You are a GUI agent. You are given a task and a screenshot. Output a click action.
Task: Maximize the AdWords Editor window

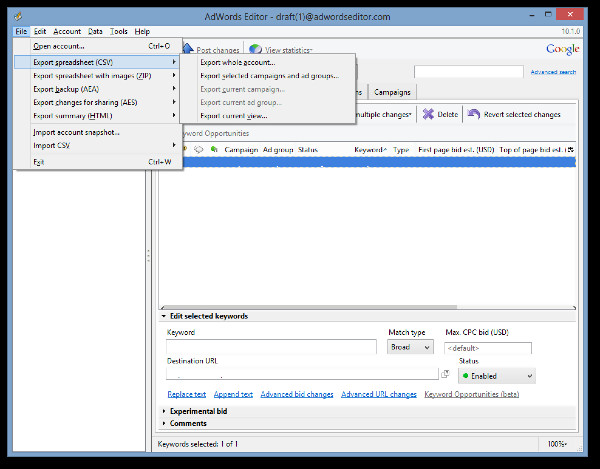tap(548, 15)
